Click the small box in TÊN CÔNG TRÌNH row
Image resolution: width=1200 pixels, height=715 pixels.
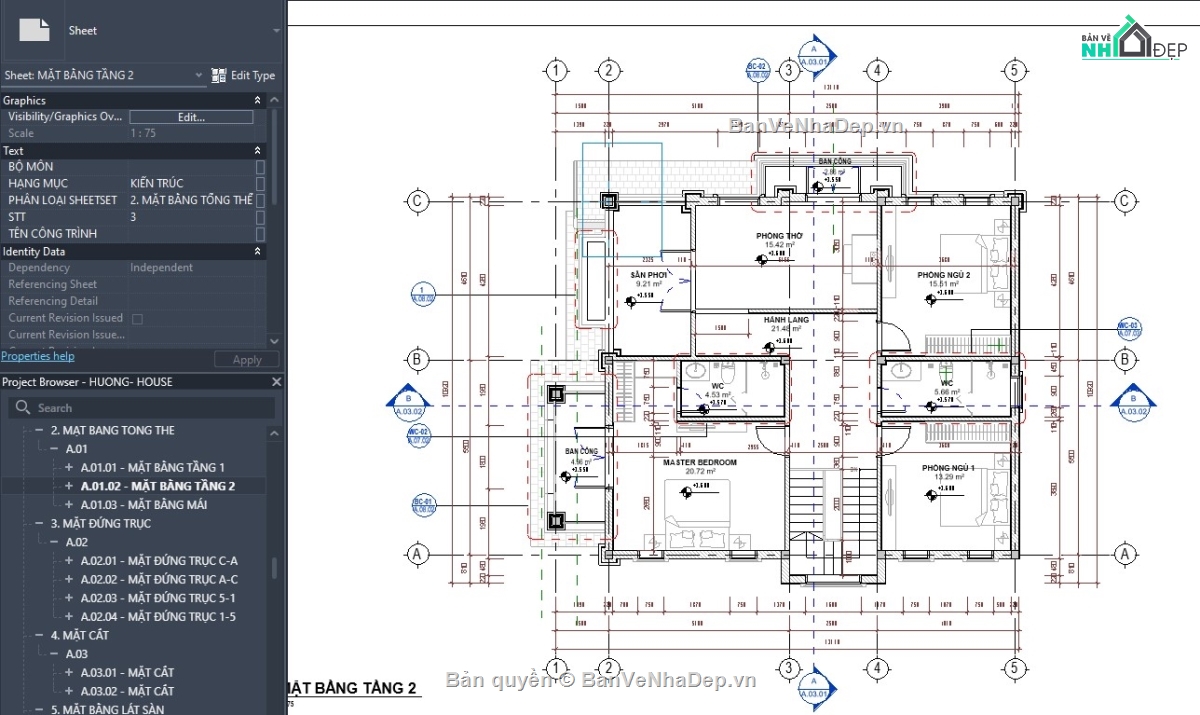click(261, 234)
